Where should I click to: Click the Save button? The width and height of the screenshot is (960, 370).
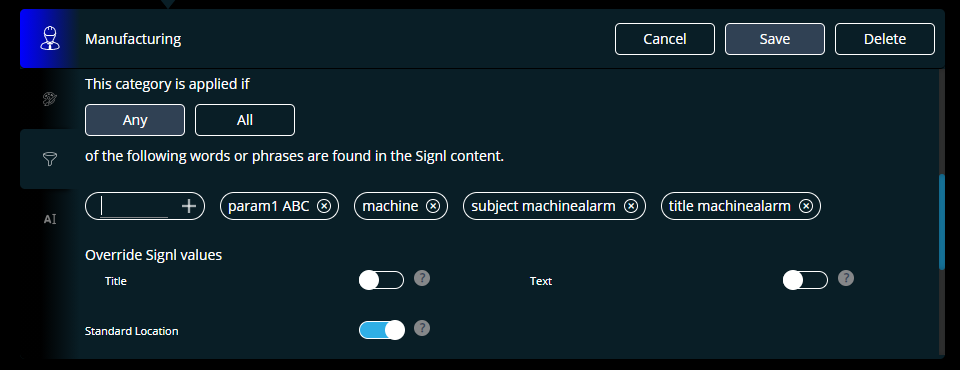click(775, 39)
